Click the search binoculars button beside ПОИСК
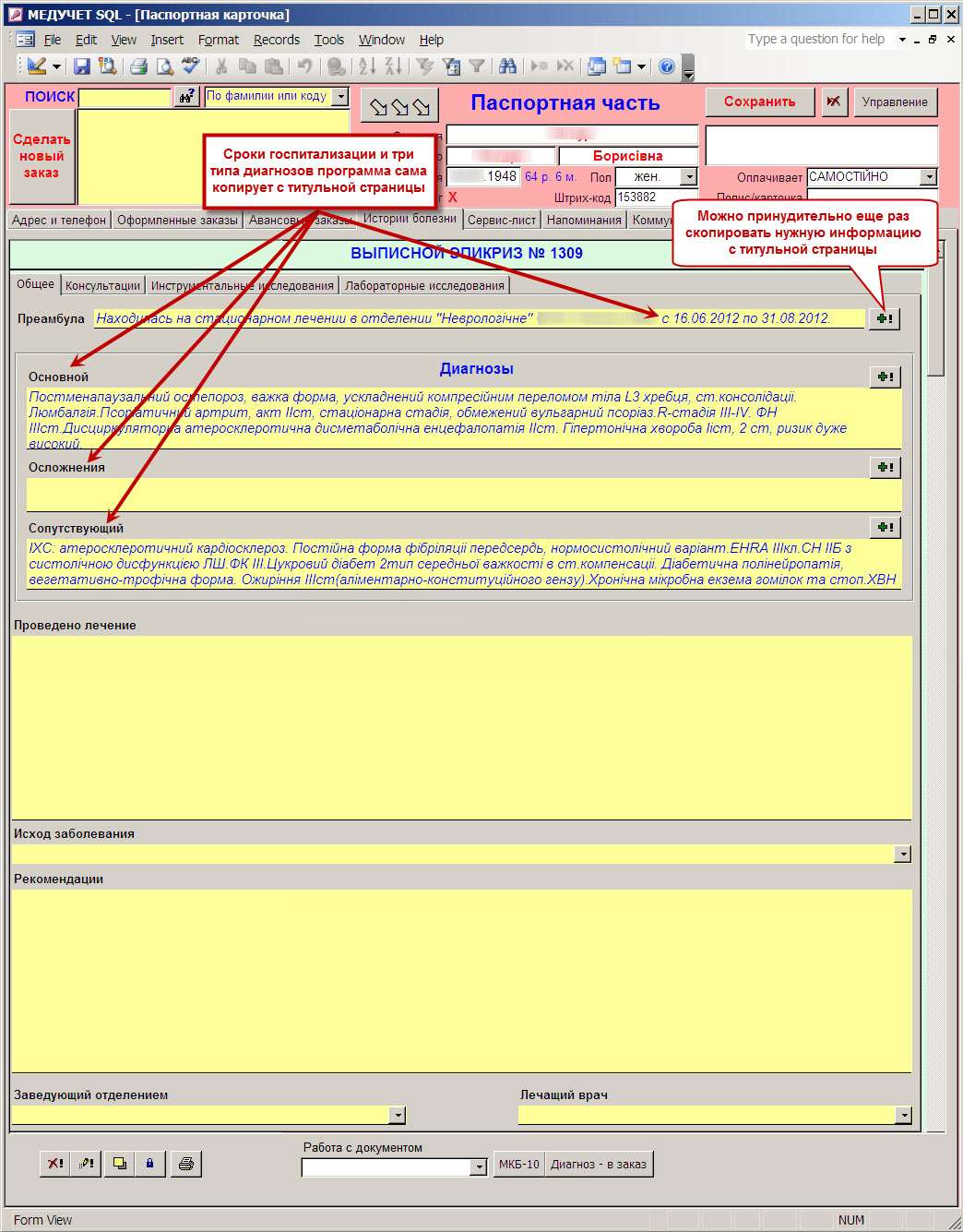 click(x=187, y=97)
